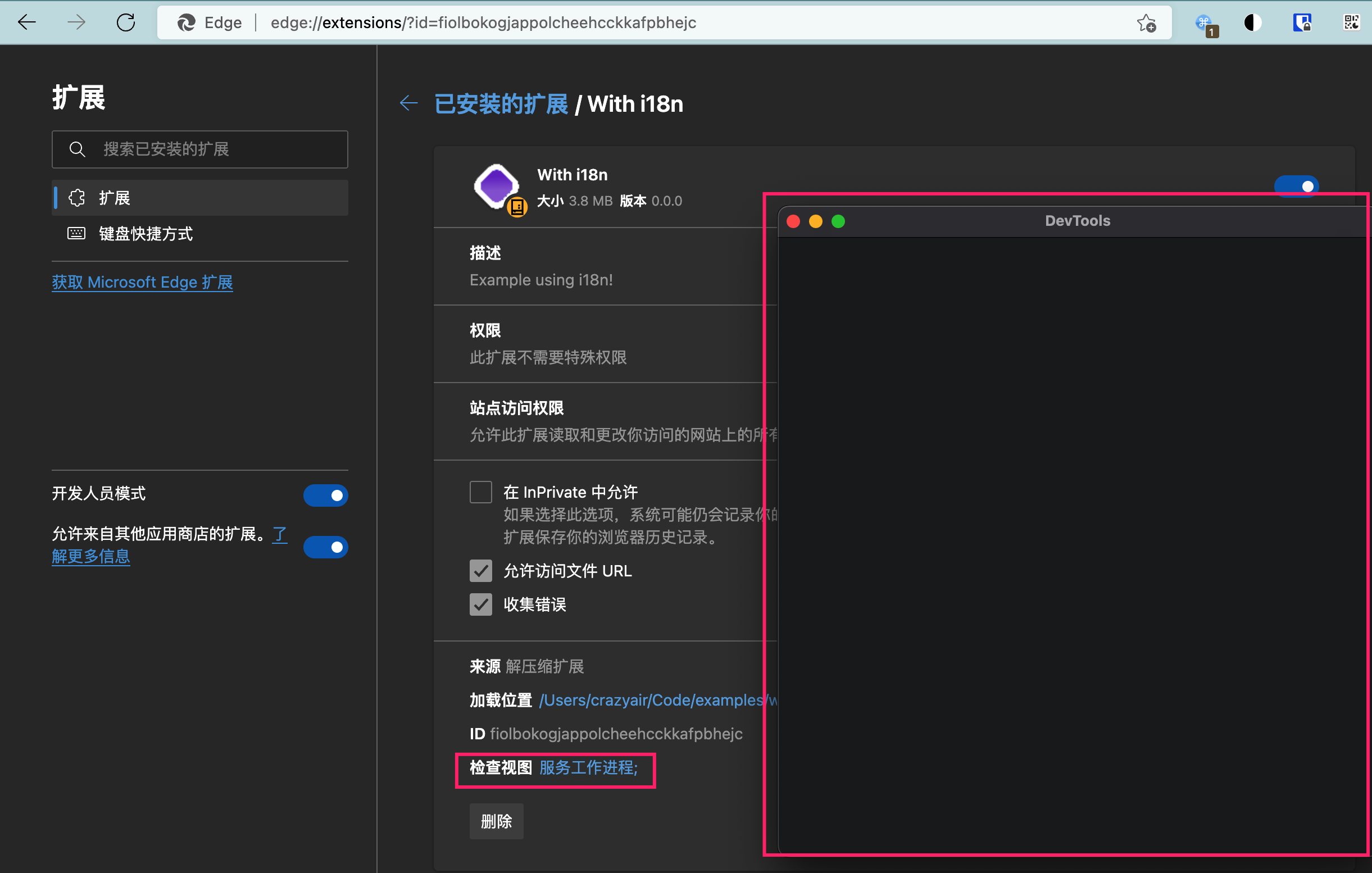Click the With i18n extension logo

[497, 187]
